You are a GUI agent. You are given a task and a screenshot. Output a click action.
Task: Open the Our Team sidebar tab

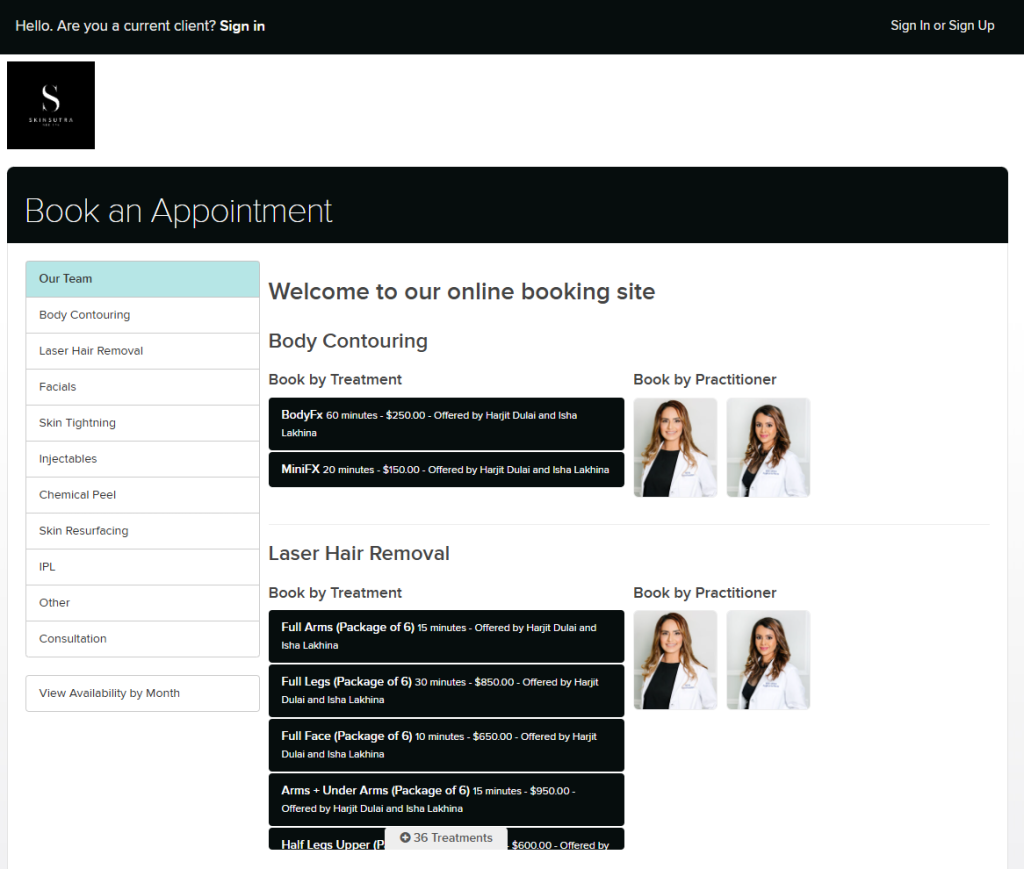pos(142,279)
